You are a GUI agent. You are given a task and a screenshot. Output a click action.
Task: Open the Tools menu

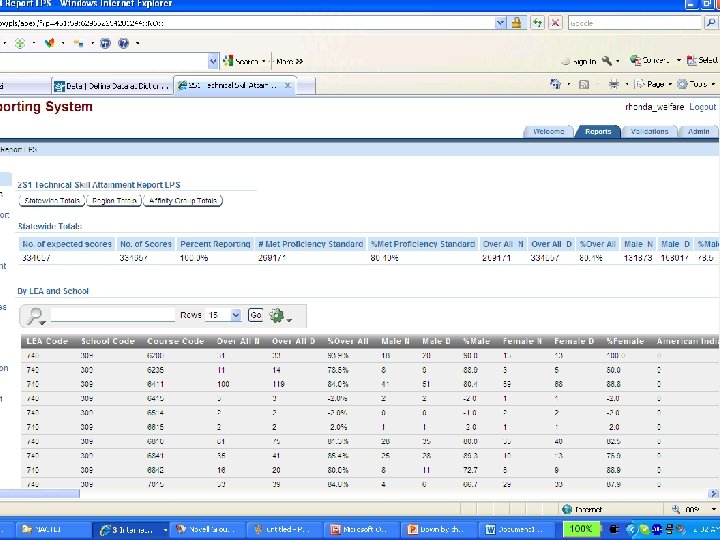[696, 84]
